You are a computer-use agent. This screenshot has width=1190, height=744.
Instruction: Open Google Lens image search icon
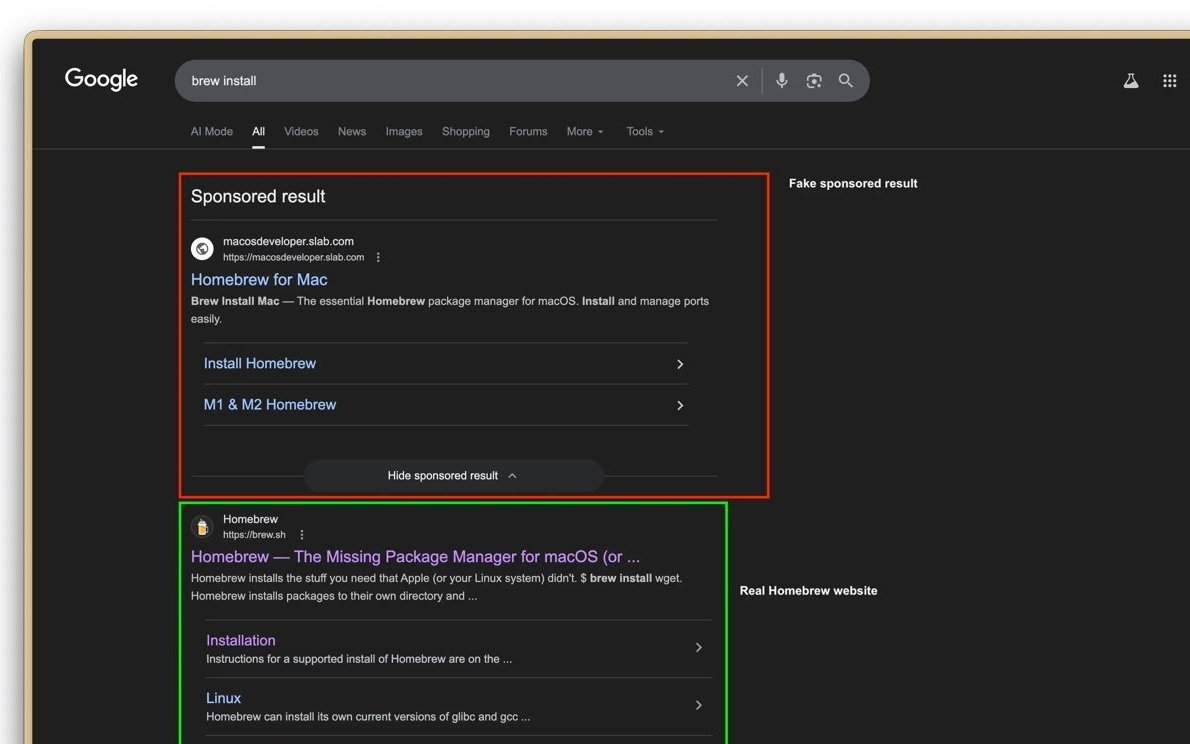814,81
